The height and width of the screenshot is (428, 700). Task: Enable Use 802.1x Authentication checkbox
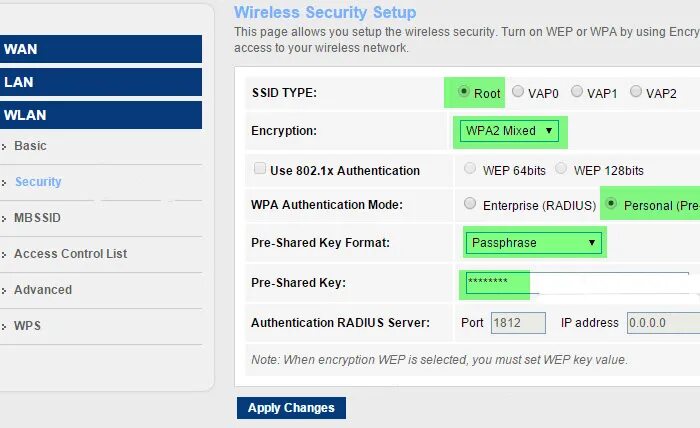pos(261,170)
